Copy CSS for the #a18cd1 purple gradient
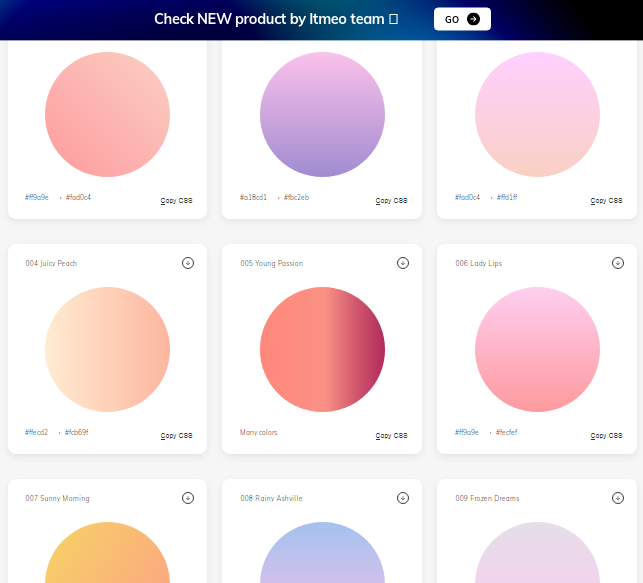The image size is (643, 583). 391,201
